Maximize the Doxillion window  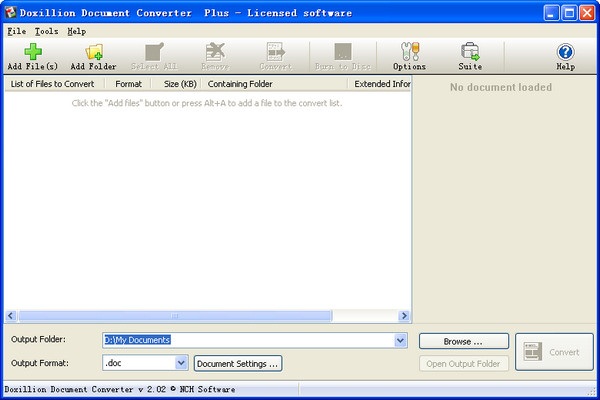569,13
